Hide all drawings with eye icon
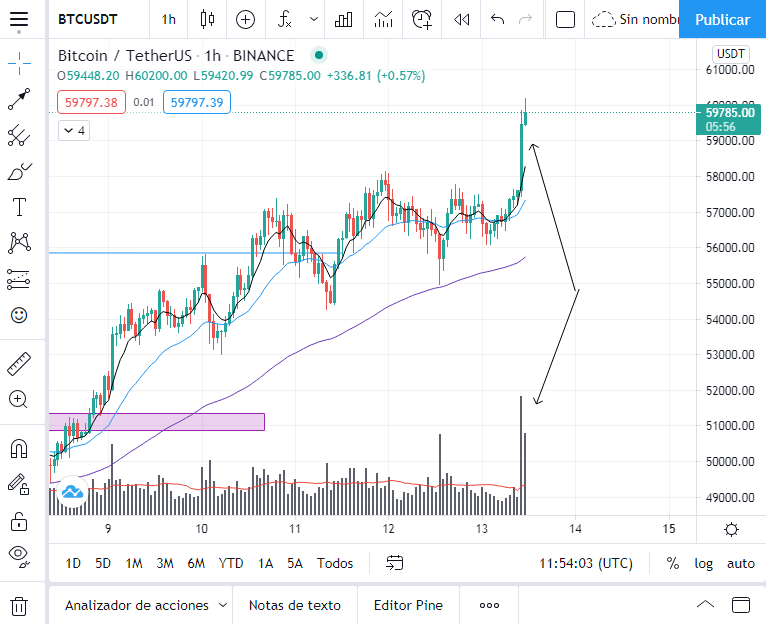This screenshot has height=624, width=766. (19, 557)
